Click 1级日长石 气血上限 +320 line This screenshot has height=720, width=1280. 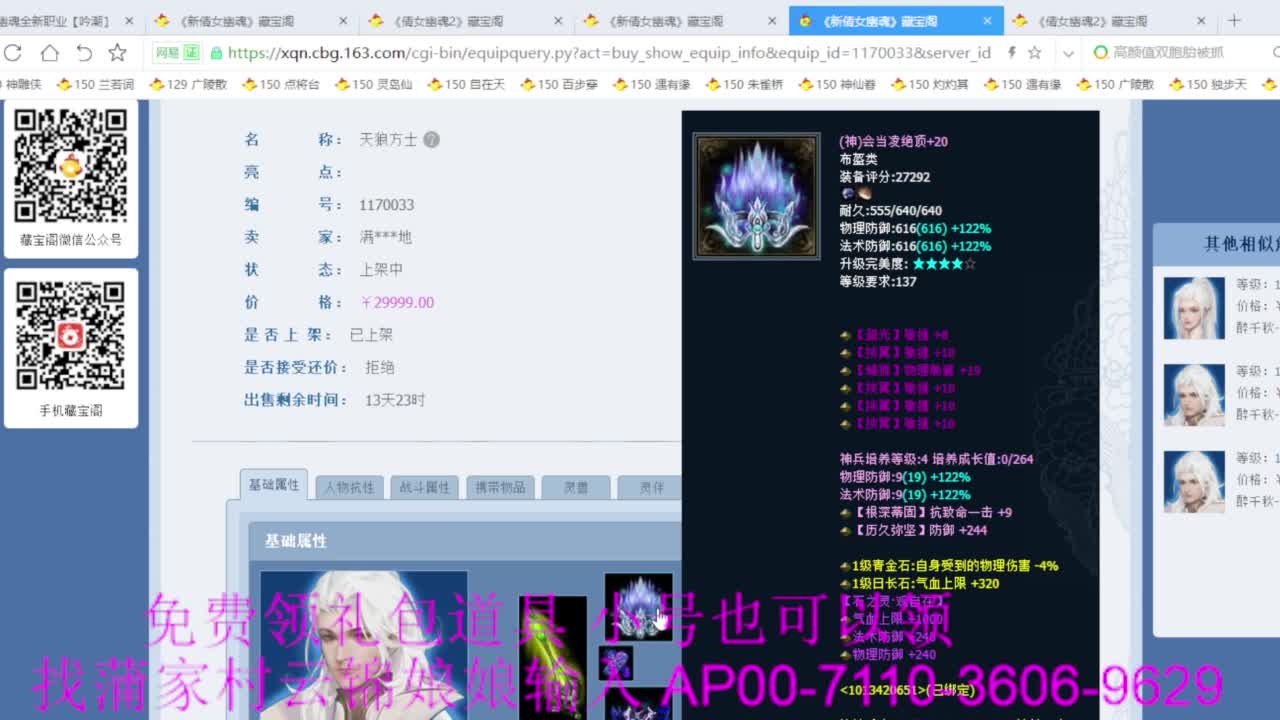pyautogui.click(x=919, y=584)
